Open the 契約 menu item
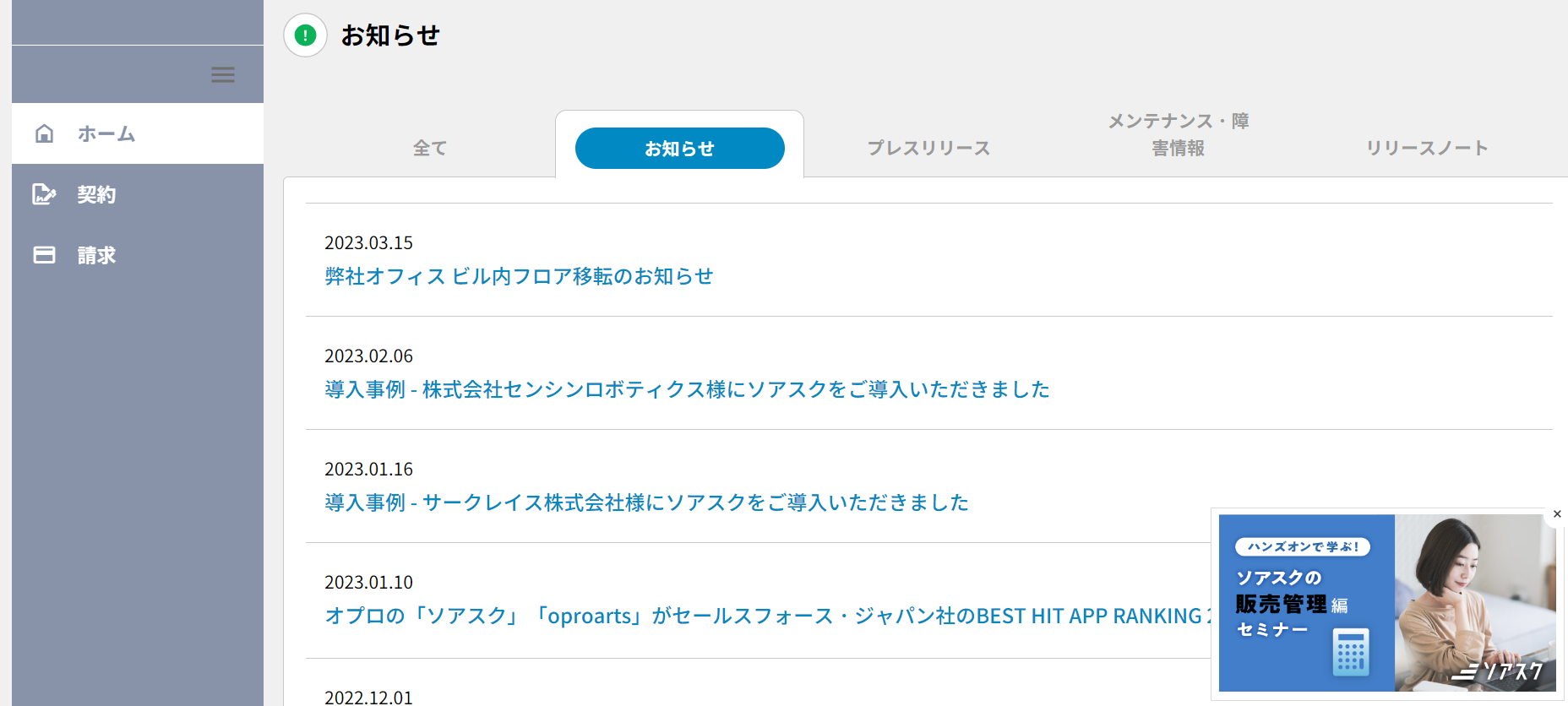 (x=96, y=194)
